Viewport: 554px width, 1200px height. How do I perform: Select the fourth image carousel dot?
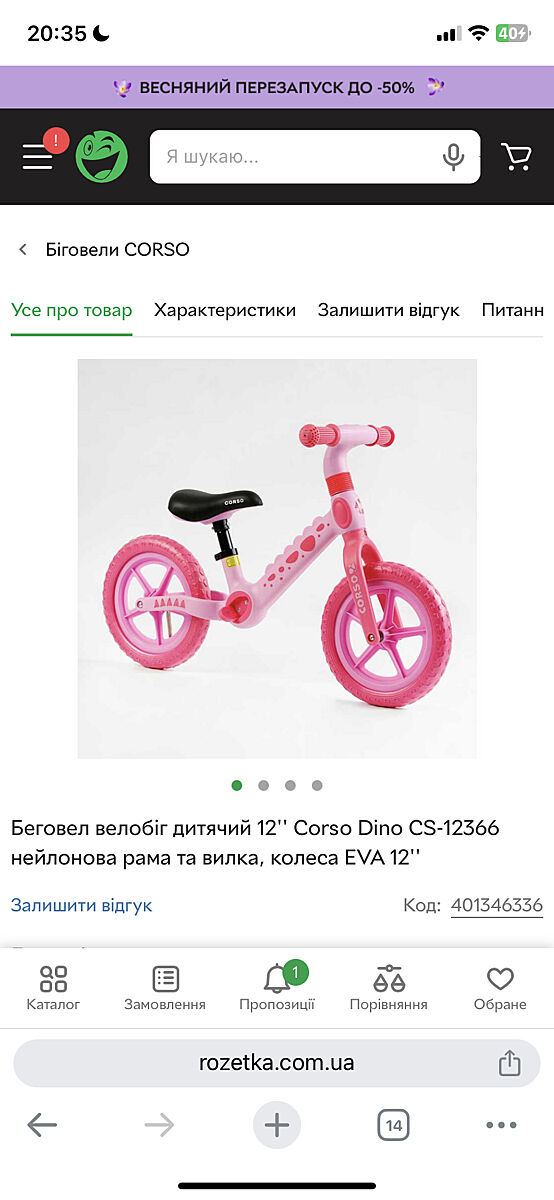point(317,786)
